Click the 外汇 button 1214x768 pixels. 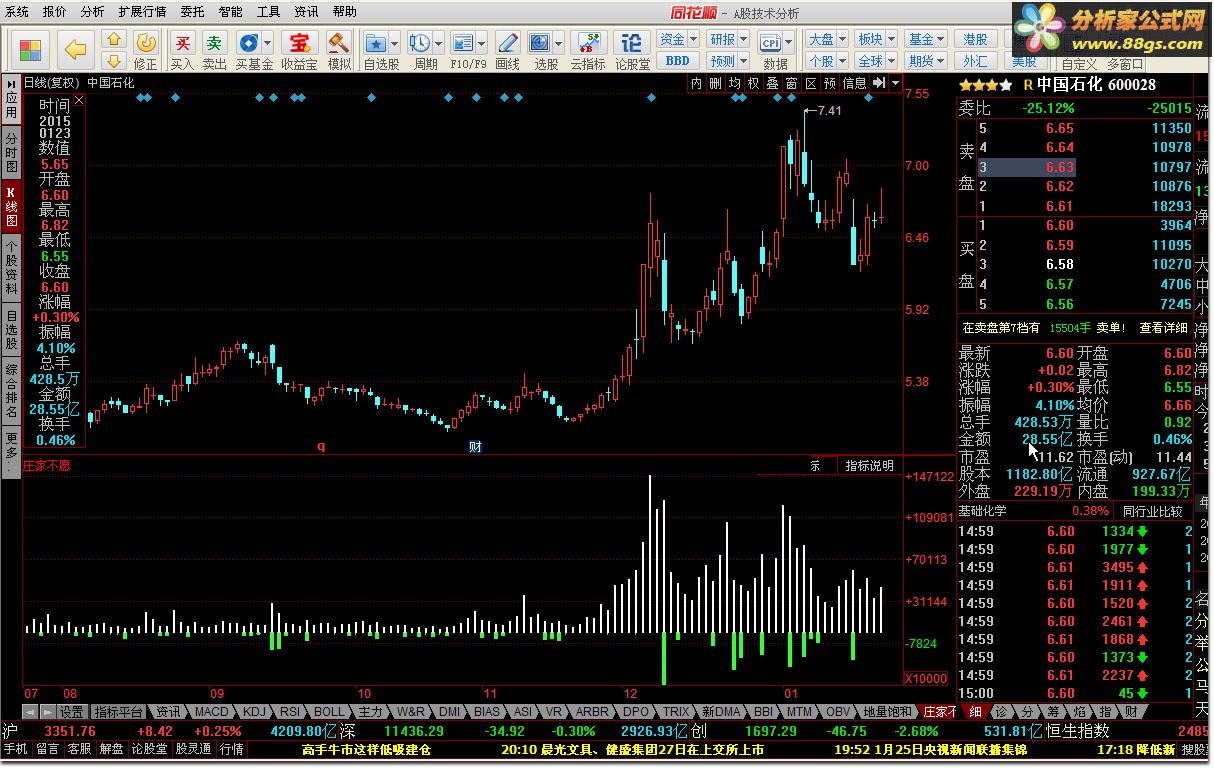tap(976, 61)
